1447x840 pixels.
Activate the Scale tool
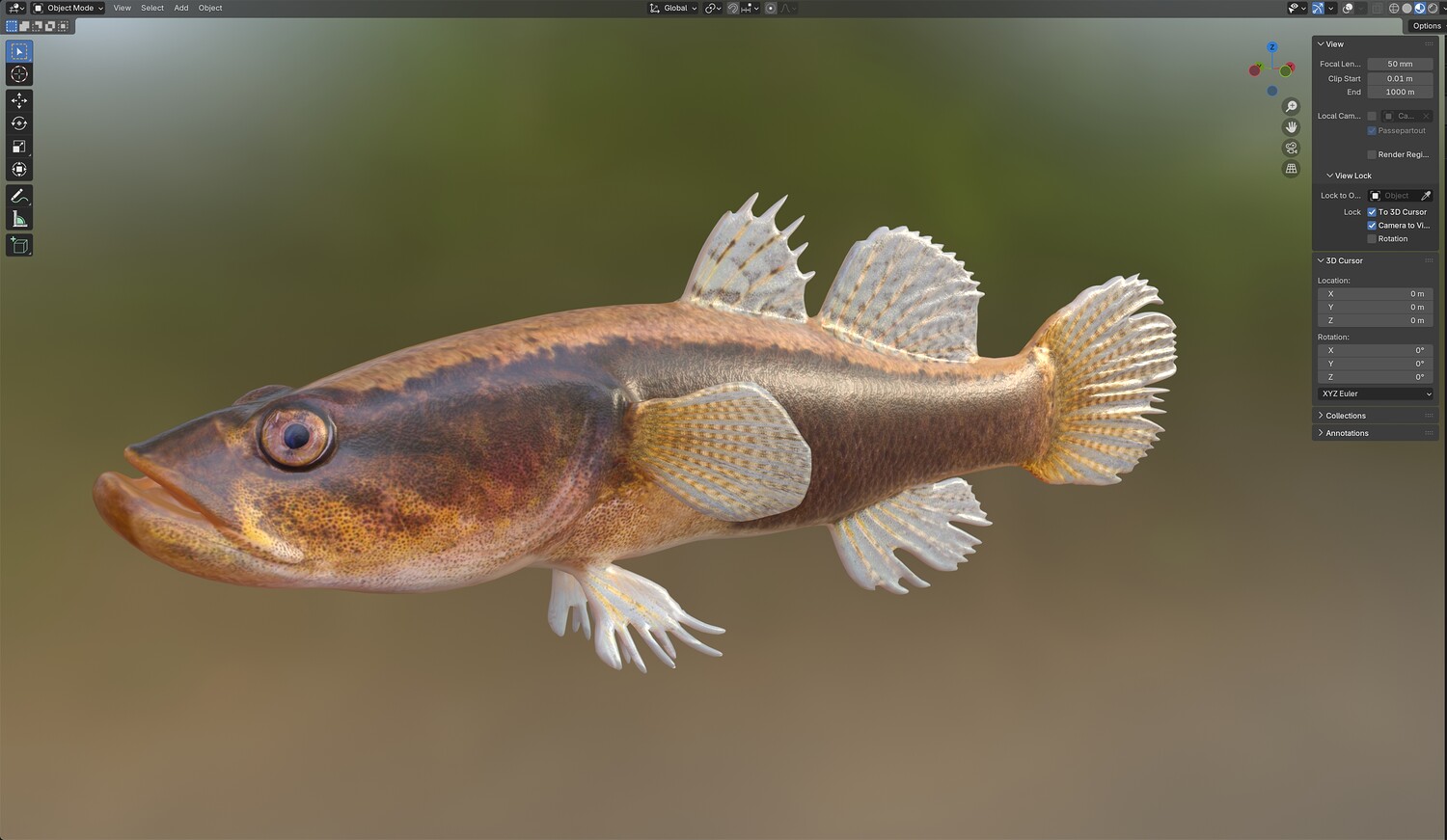19,147
